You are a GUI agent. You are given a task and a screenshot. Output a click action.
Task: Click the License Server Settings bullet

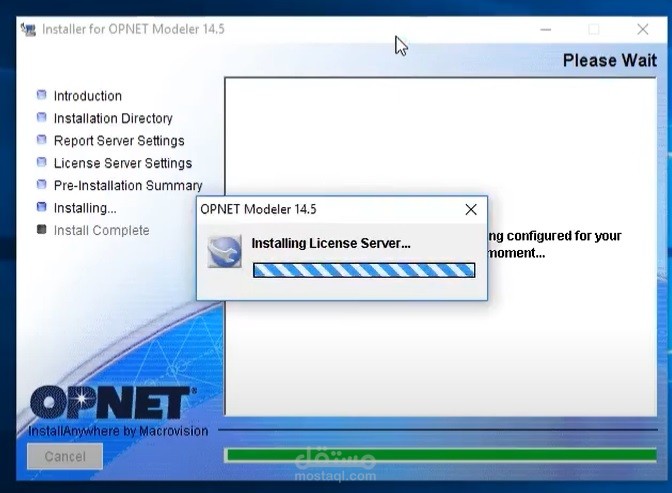tap(42, 162)
